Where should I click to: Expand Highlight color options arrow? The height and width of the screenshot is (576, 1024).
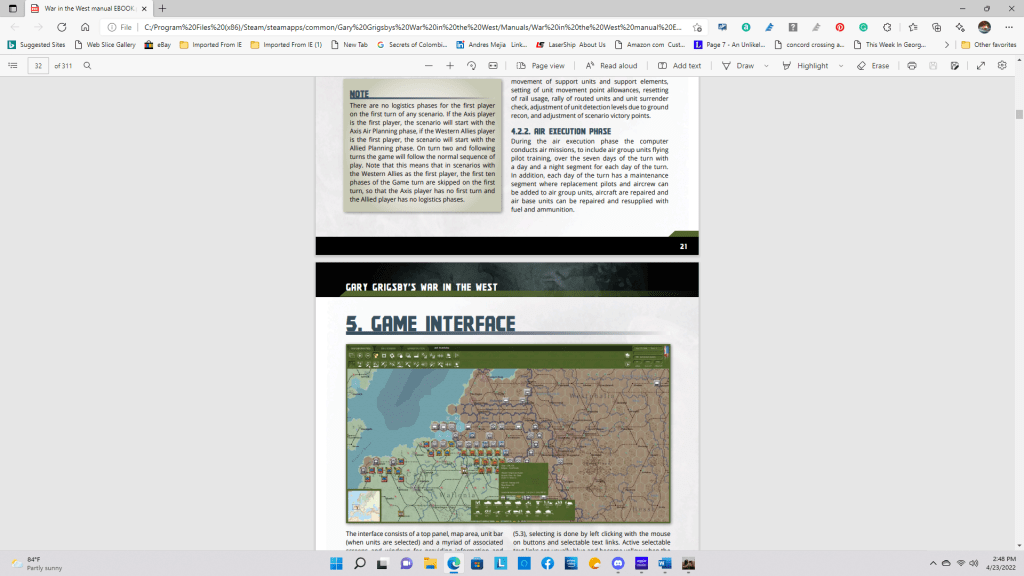coord(838,65)
